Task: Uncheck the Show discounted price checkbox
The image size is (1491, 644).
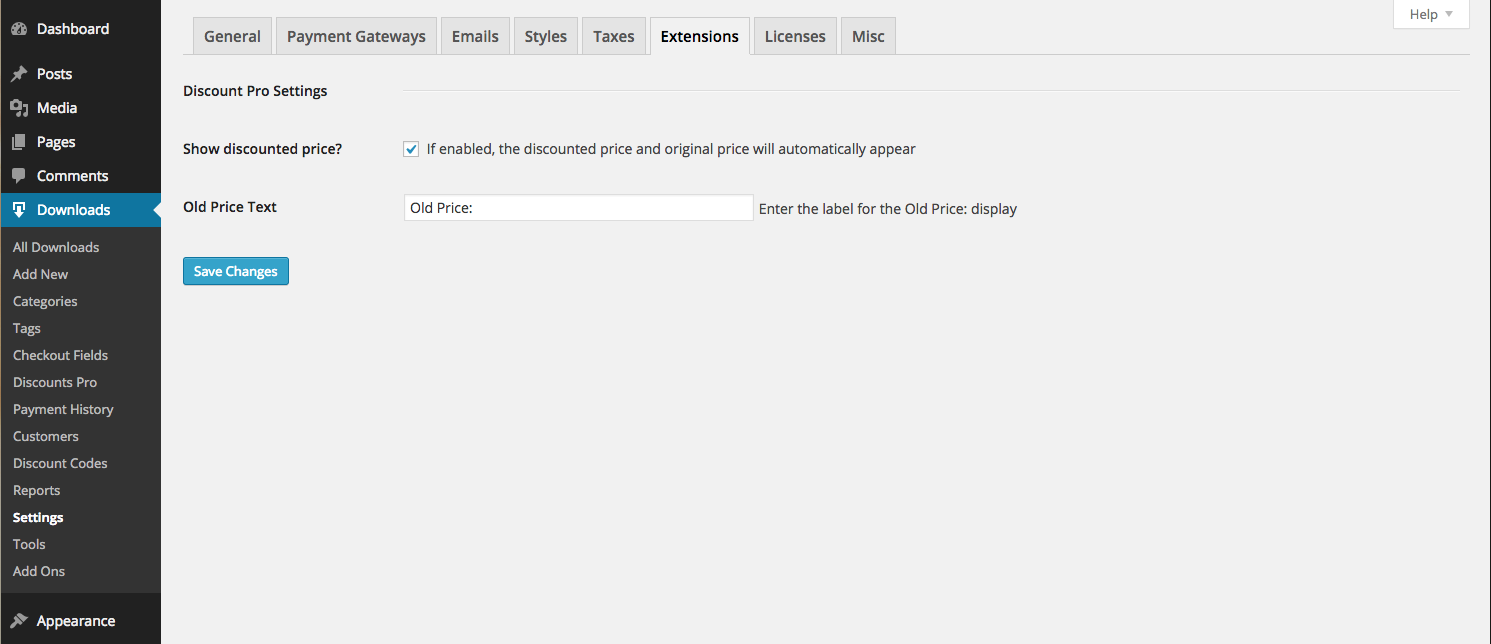Action: tap(411, 149)
